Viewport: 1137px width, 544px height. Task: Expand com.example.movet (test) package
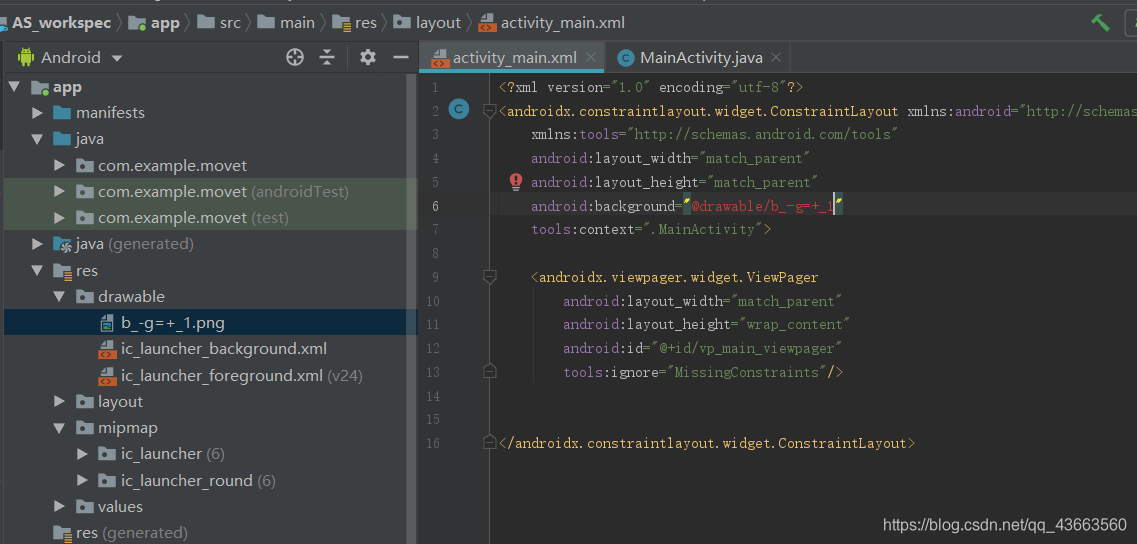59,218
